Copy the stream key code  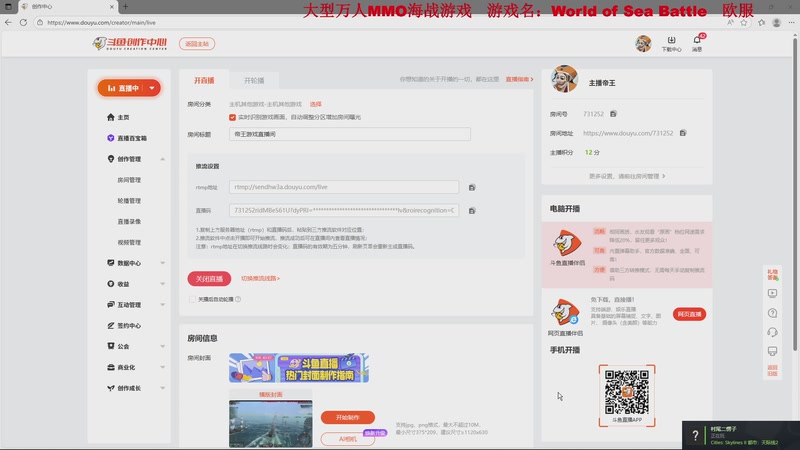coord(472,211)
